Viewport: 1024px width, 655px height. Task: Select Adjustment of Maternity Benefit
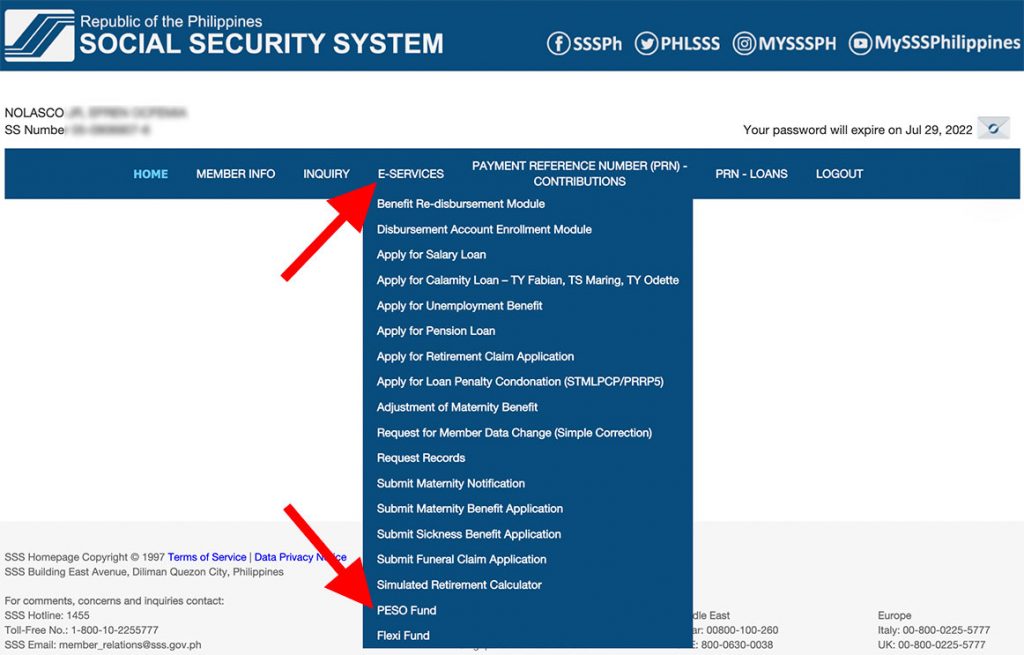click(457, 407)
